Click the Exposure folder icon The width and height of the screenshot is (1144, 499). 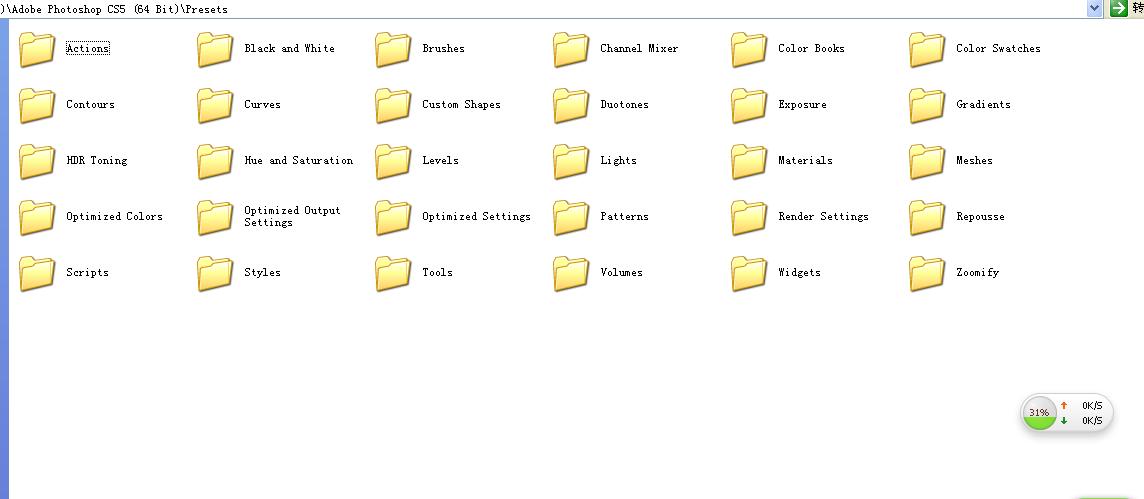(x=749, y=106)
